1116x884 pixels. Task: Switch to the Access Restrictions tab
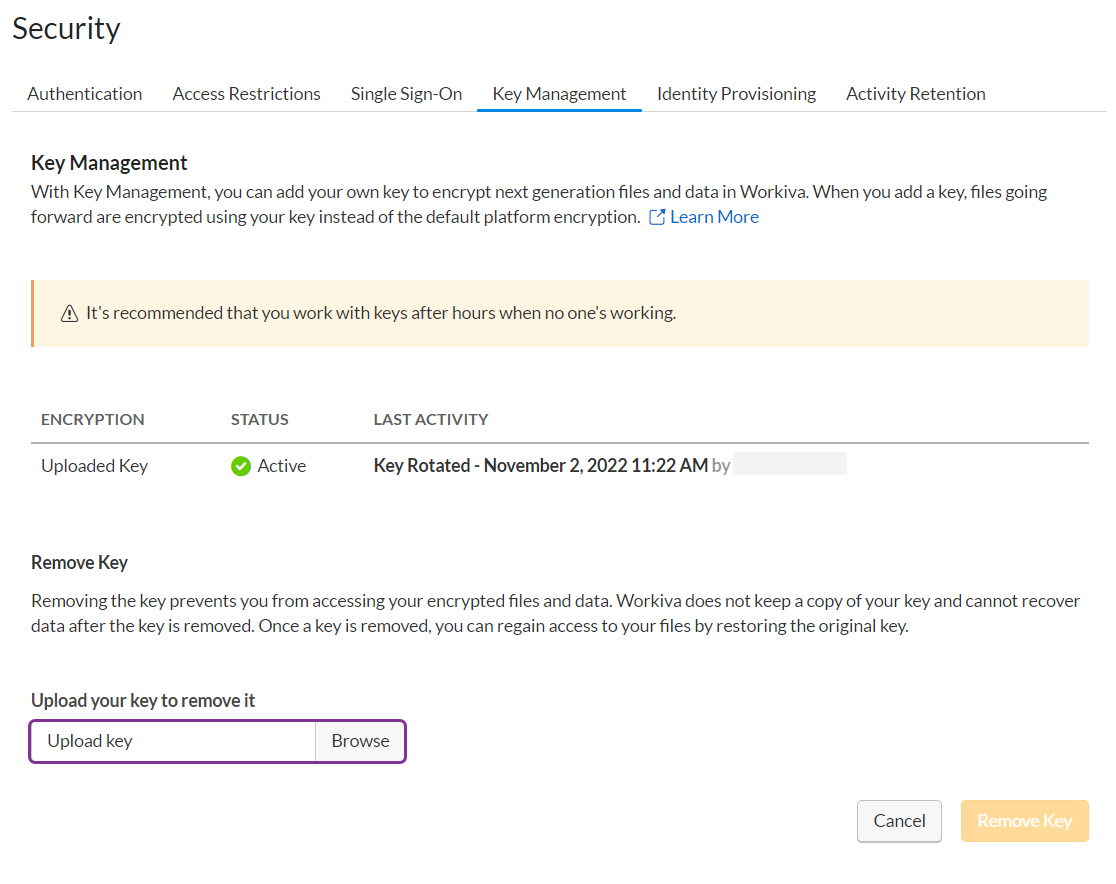tap(246, 94)
